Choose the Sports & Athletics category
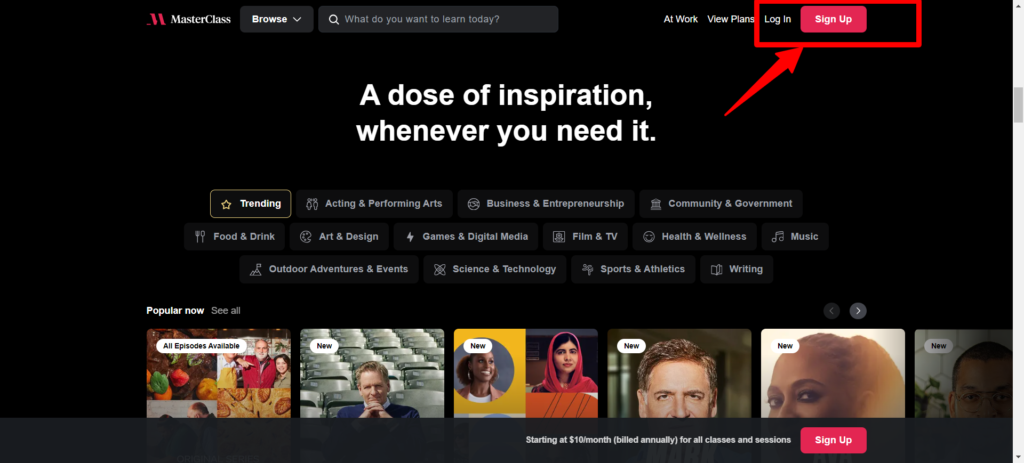The height and width of the screenshot is (463, 1024). point(633,269)
